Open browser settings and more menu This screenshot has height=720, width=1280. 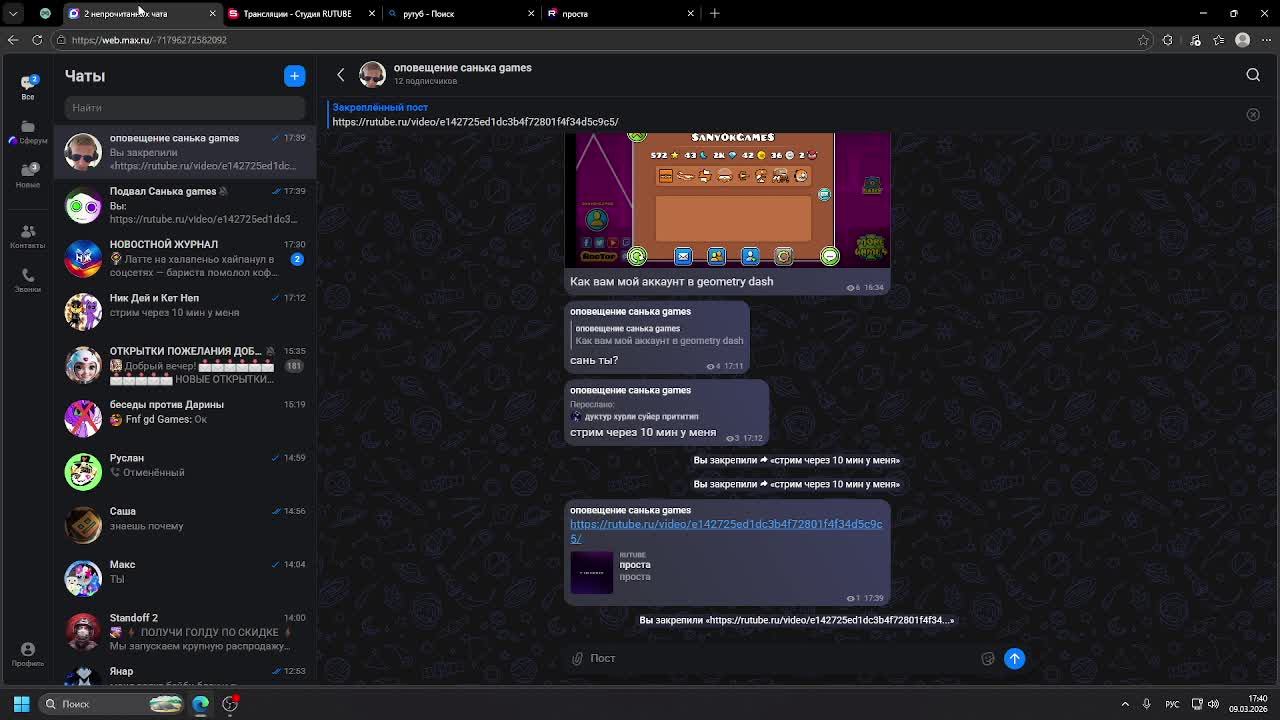pos(1267,40)
